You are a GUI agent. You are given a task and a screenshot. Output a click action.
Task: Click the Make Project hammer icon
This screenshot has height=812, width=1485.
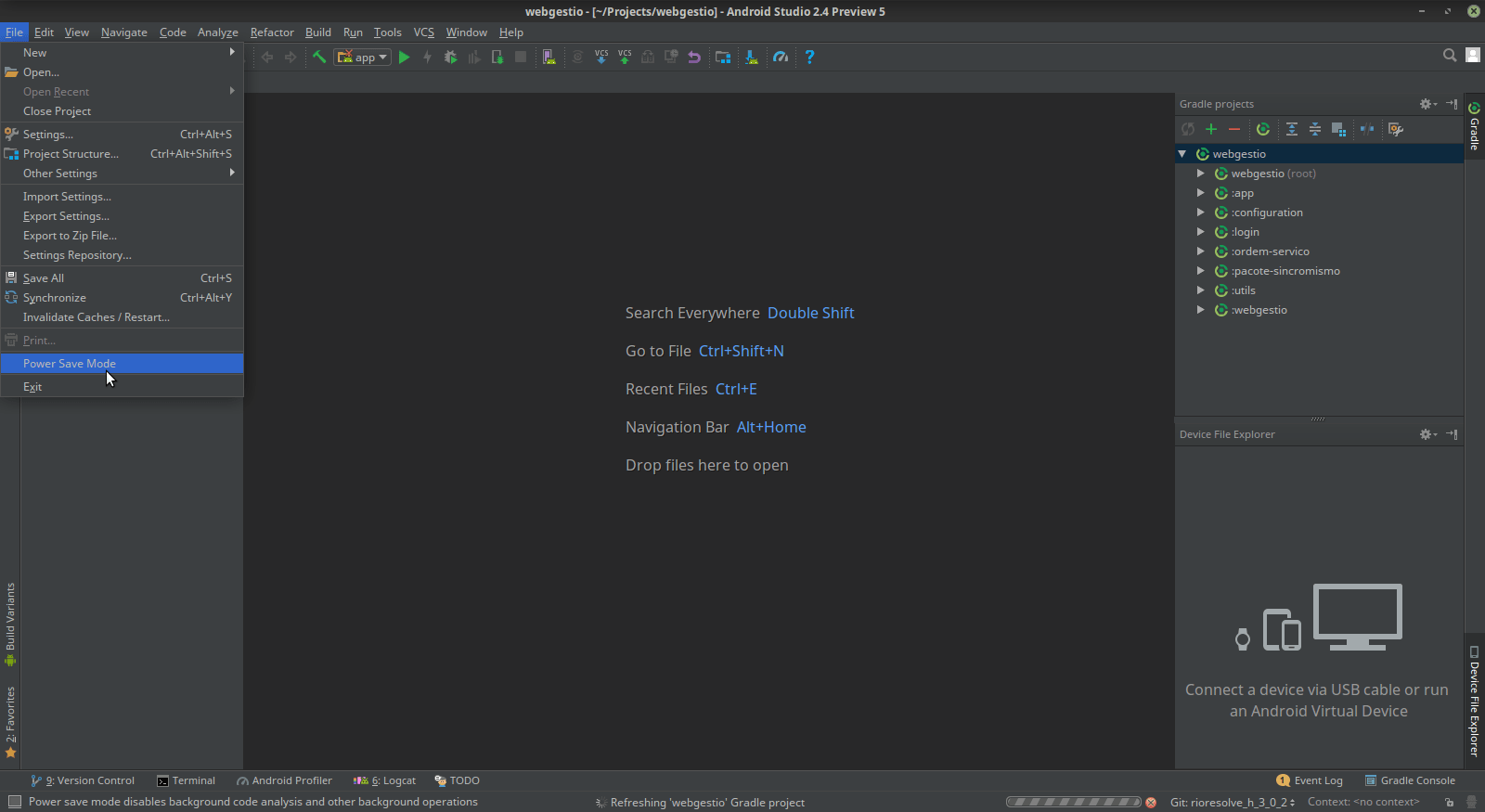tap(319, 57)
